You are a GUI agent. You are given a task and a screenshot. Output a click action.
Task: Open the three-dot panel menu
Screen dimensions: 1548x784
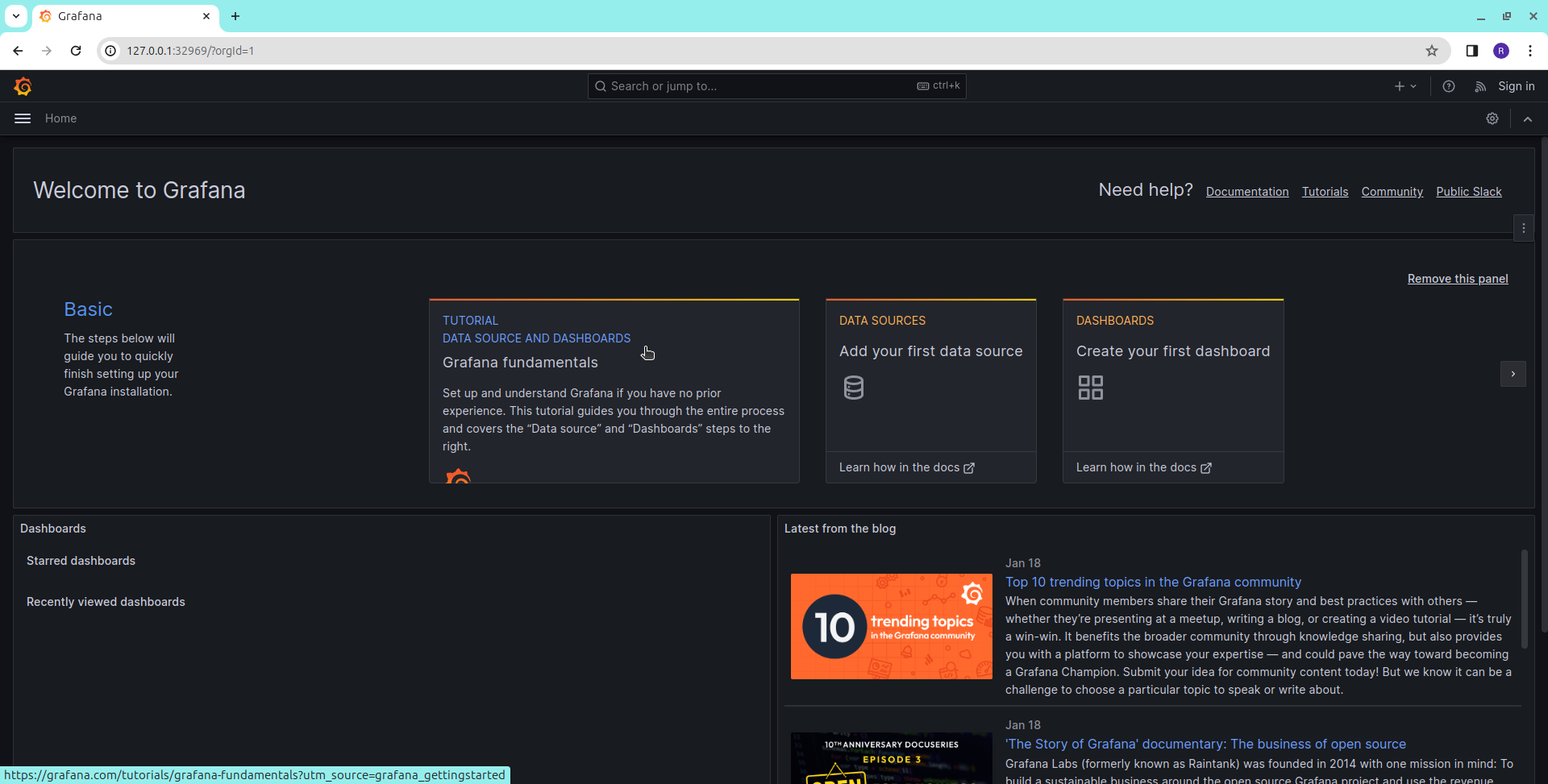pos(1524,228)
